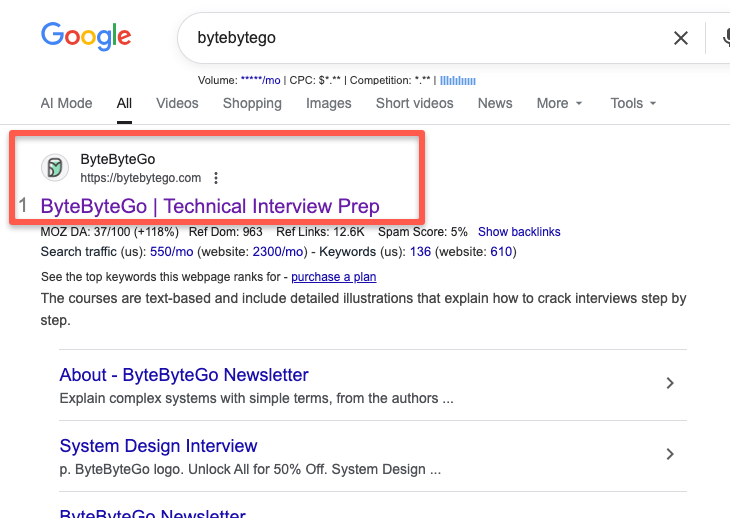Click Show backlinks link
This screenshot has width=730, height=518.
[x=519, y=232]
